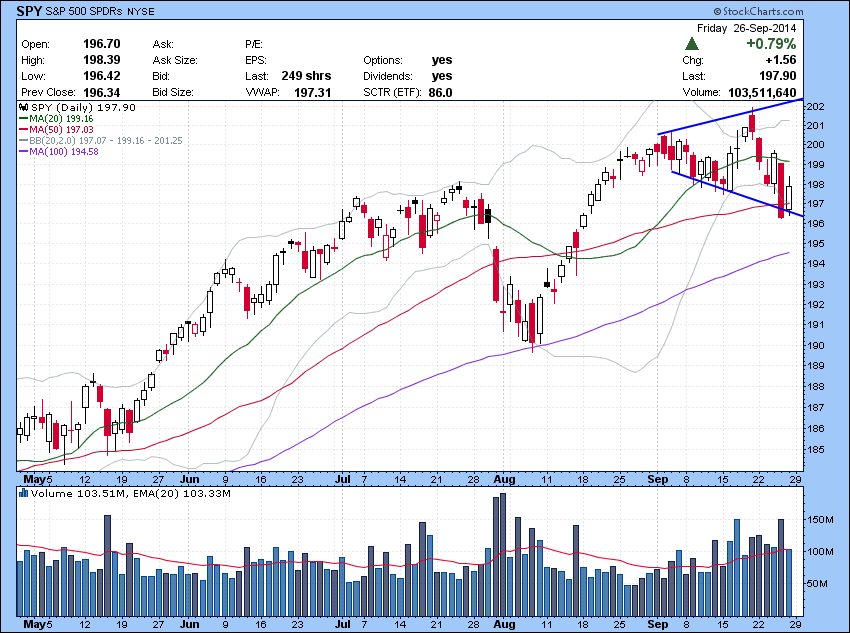The image size is (850, 633).
Task: Click the MA(100) 194.58 legend text
Action: (64, 152)
